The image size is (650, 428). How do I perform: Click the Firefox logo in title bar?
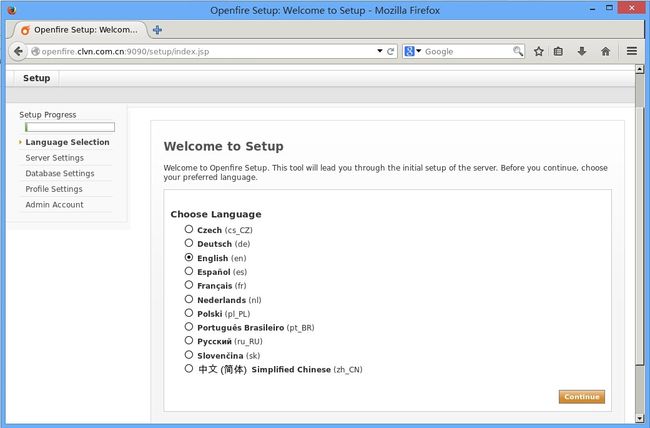tap(12, 10)
